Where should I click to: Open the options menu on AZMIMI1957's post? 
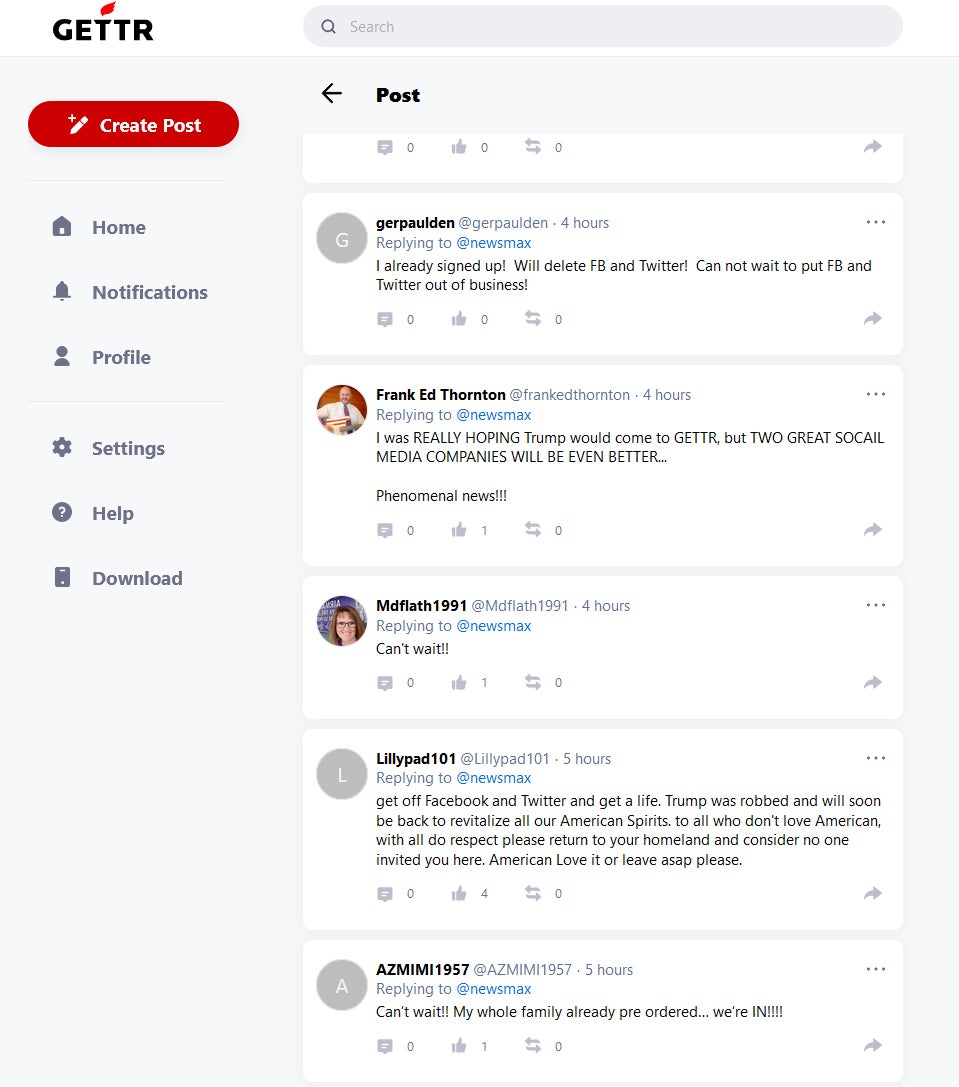876,969
